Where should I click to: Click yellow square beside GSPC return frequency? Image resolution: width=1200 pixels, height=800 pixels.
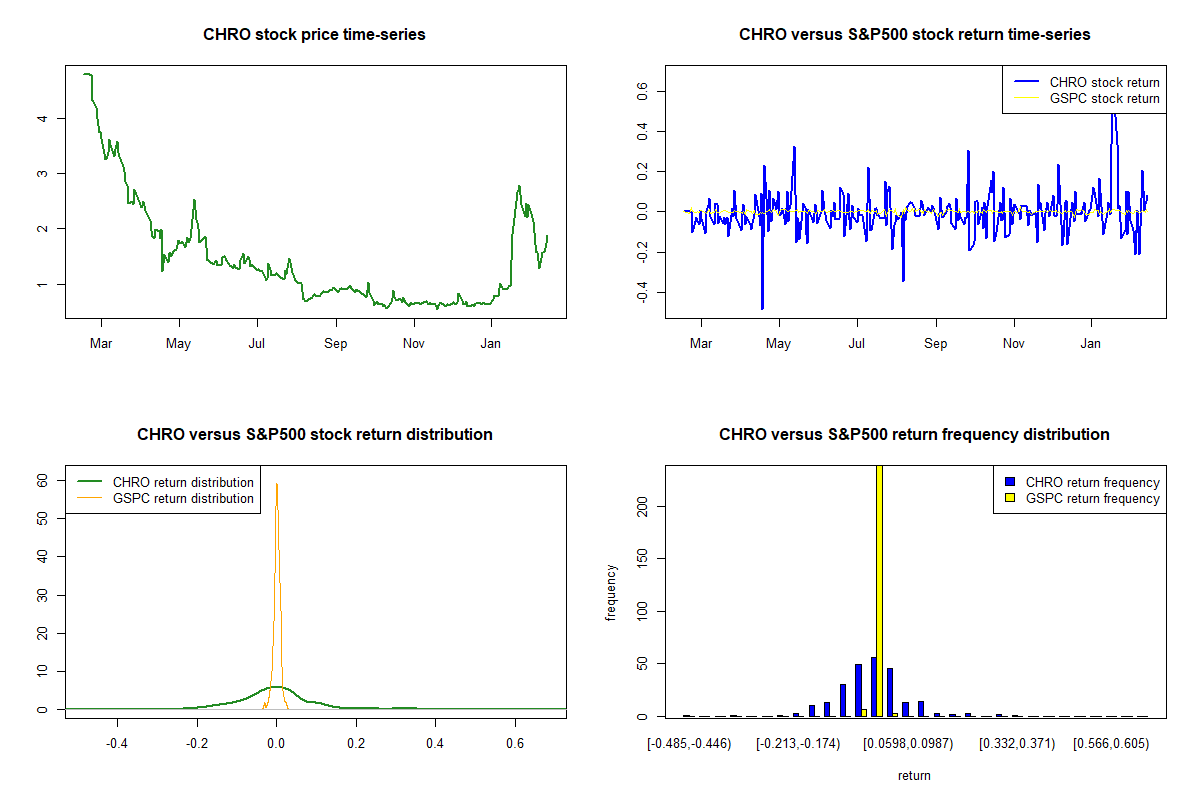[x=1010, y=499]
